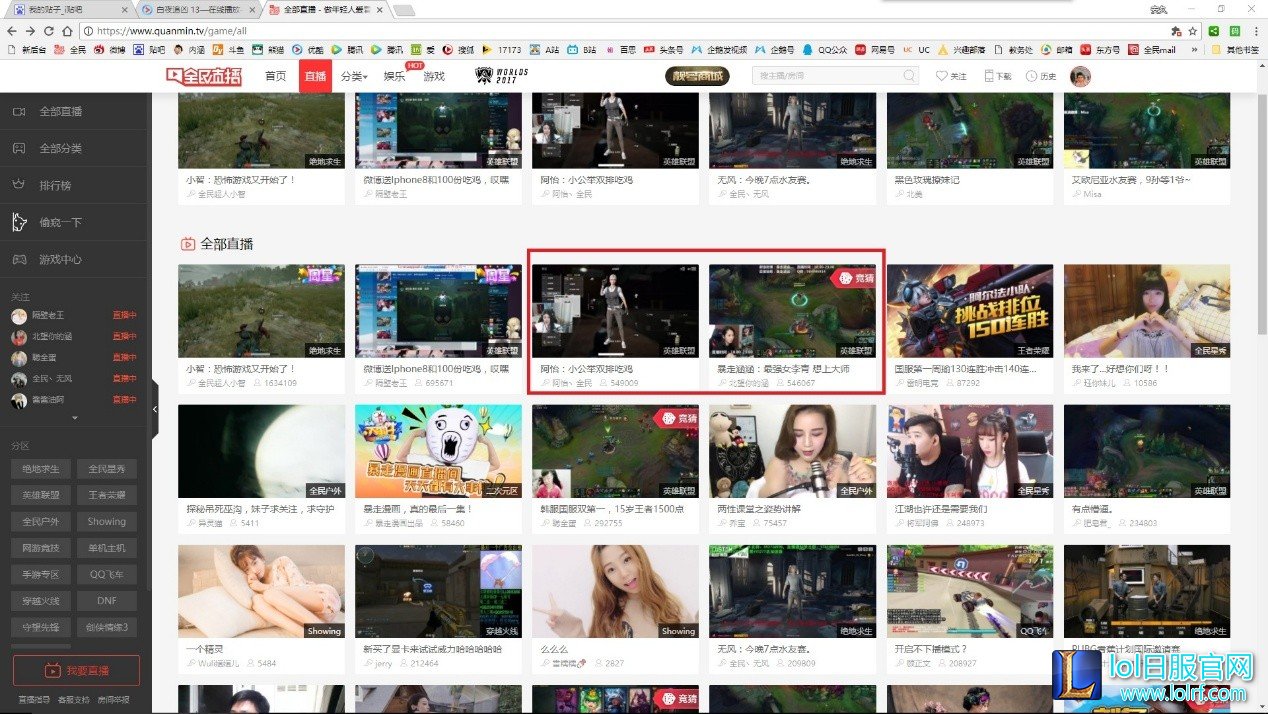
Task: Click the user avatar in header
Action: [1080, 76]
